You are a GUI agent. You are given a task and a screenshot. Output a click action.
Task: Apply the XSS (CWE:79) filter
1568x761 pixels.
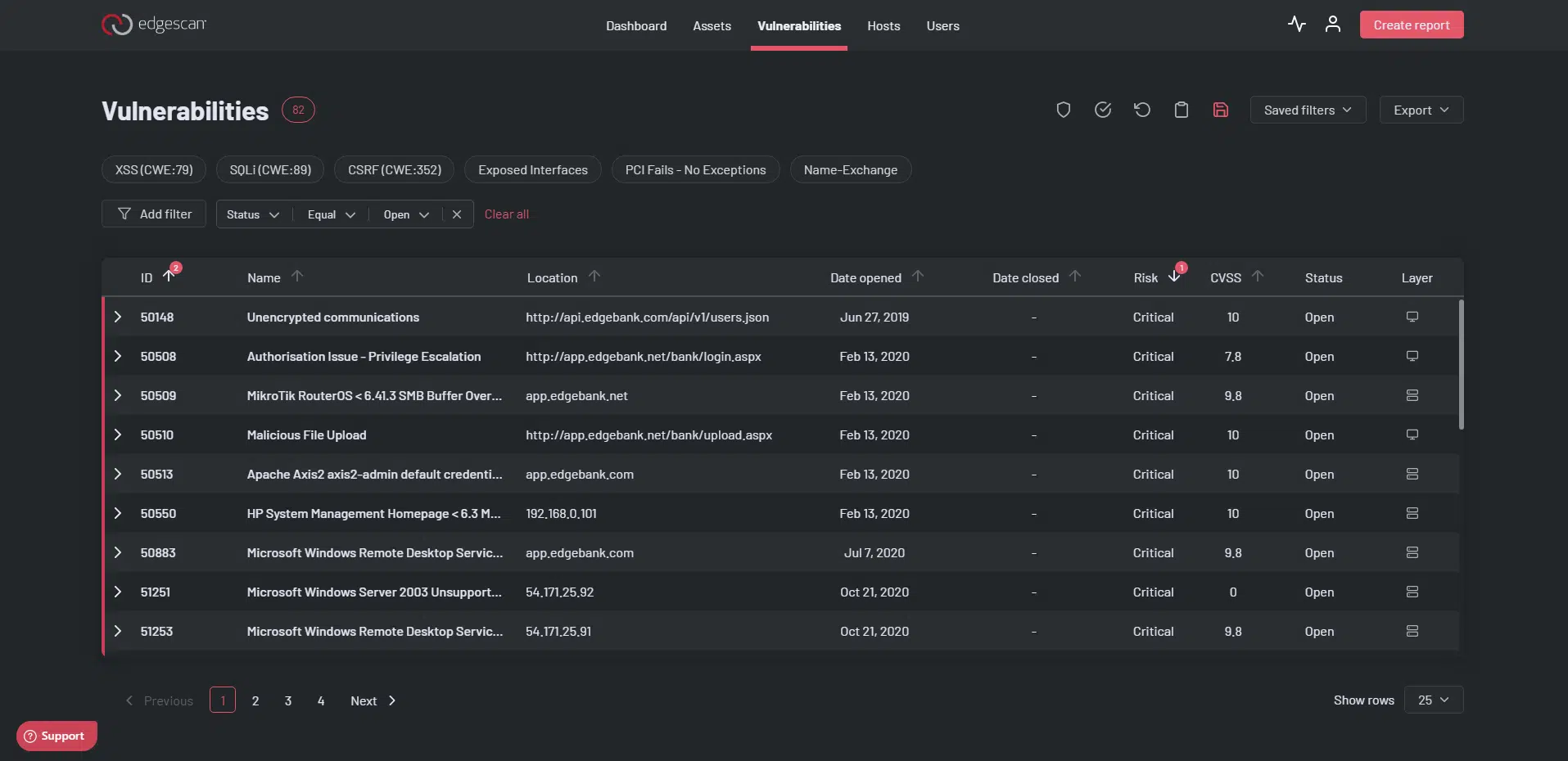pos(154,169)
